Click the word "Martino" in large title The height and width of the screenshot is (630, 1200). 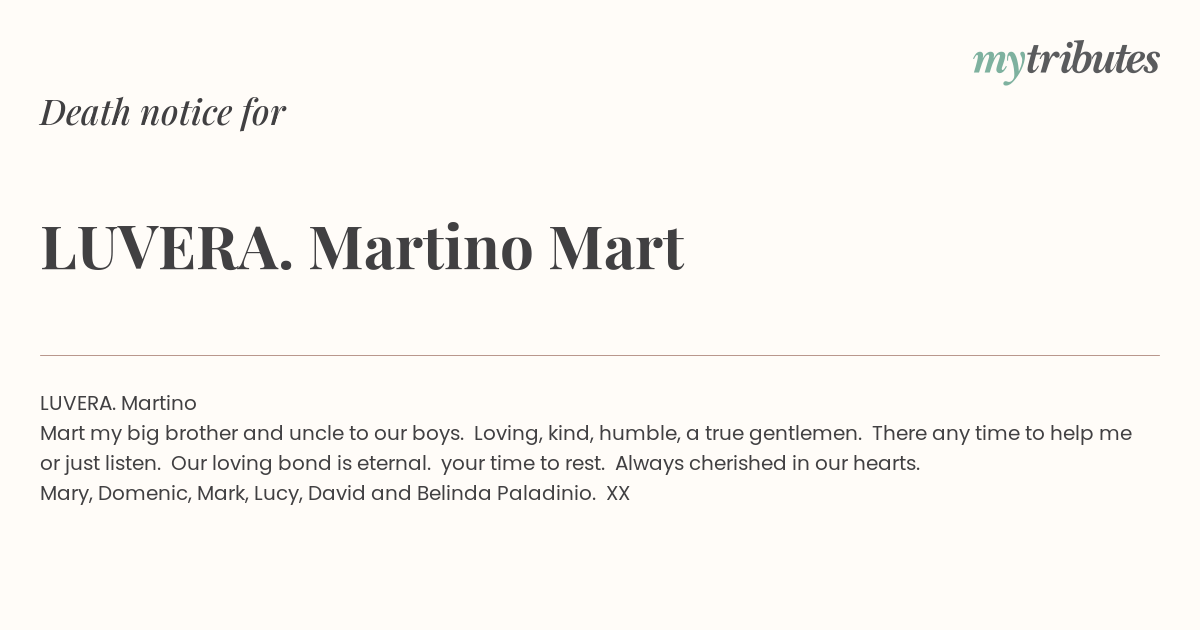[x=421, y=248]
